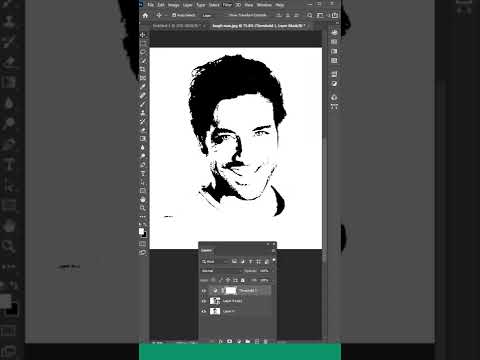Screen dimensions: 480x360
Task: Open the Opacity value dropdown
Action: click(266, 271)
